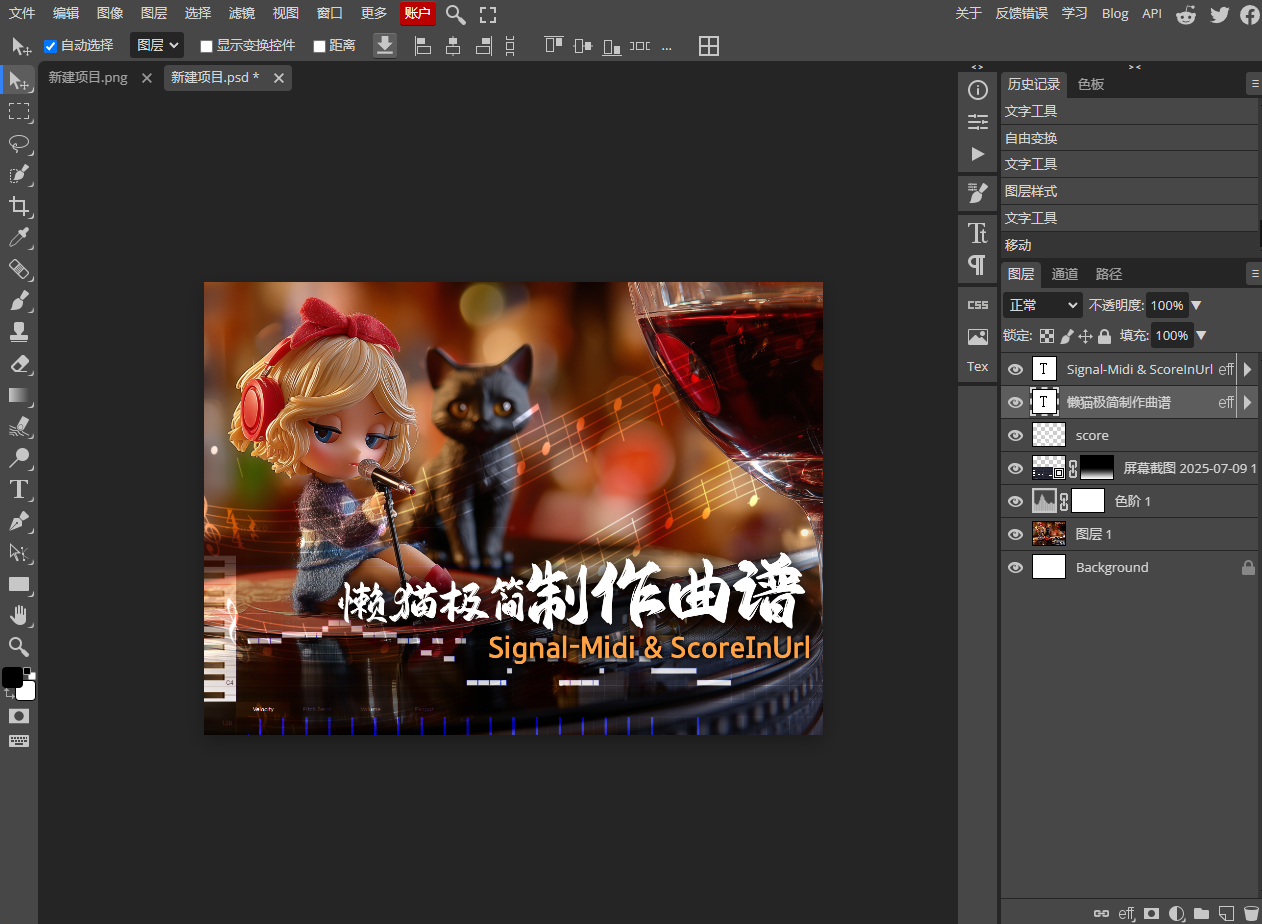
Task: Click the red 账户 button
Action: pos(417,14)
